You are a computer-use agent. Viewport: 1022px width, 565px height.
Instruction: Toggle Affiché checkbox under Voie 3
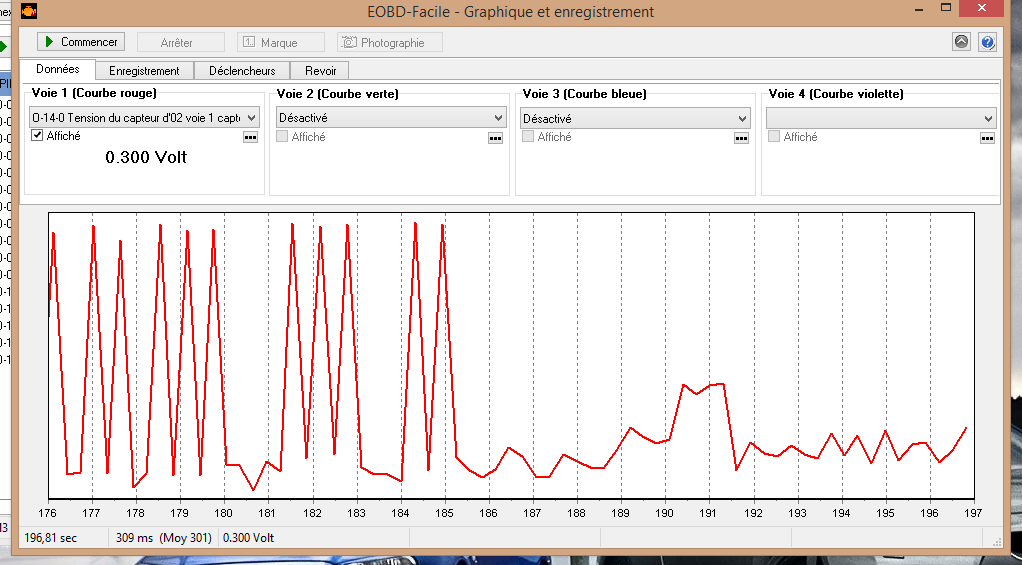point(528,137)
